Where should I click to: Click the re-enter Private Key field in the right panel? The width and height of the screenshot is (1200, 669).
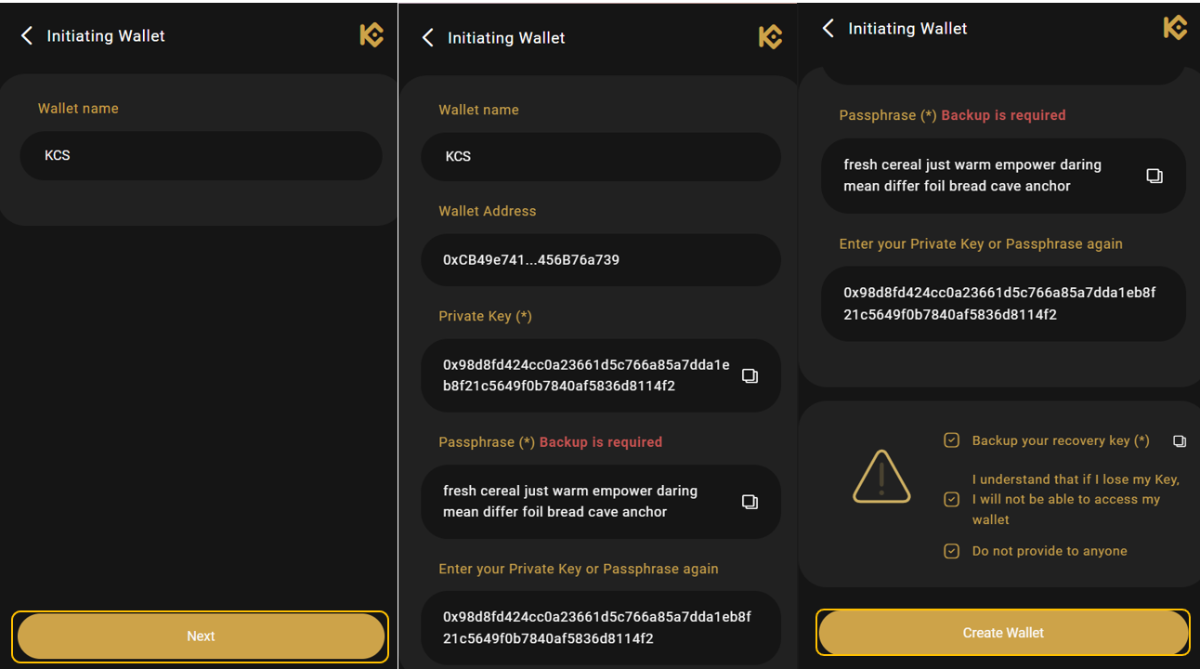(x=1002, y=304)
